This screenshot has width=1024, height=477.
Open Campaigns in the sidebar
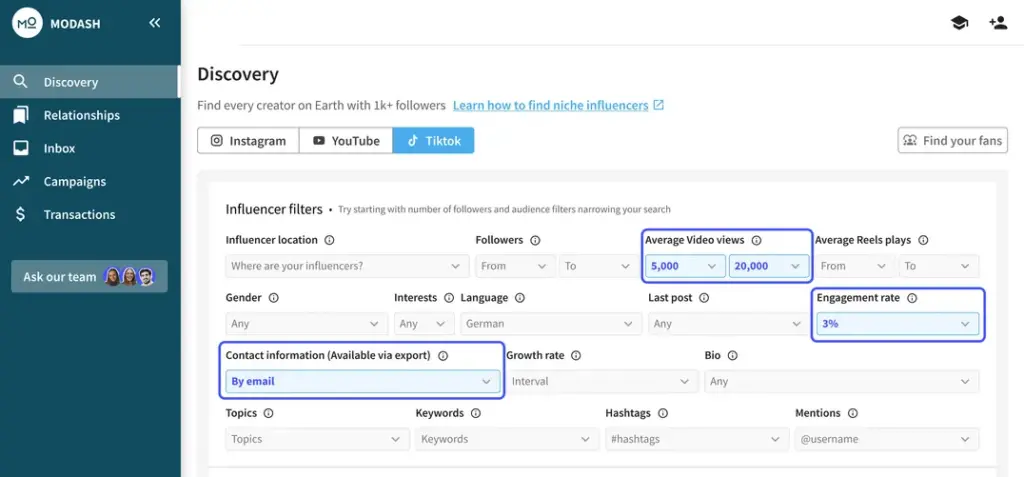[74, 181]
